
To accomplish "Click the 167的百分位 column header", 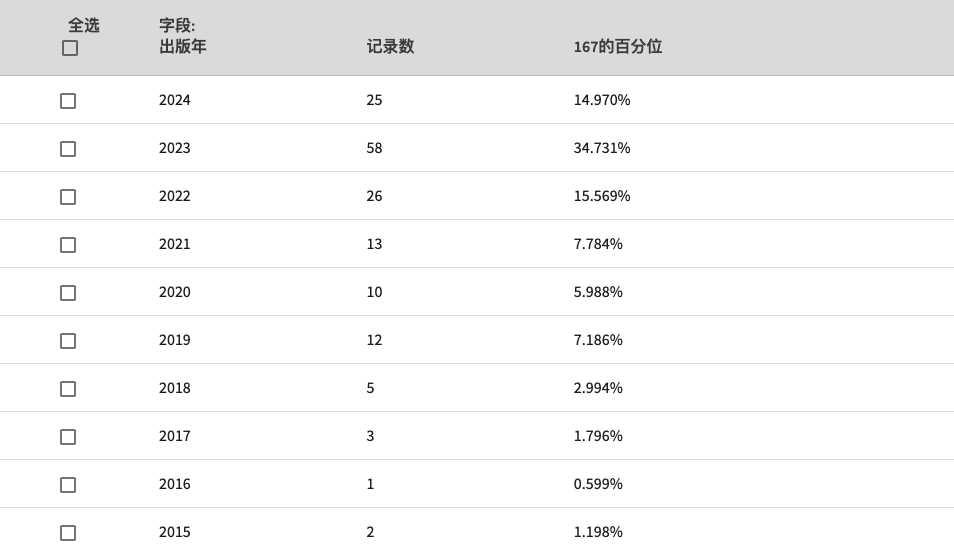I will [x=618, y=46].
